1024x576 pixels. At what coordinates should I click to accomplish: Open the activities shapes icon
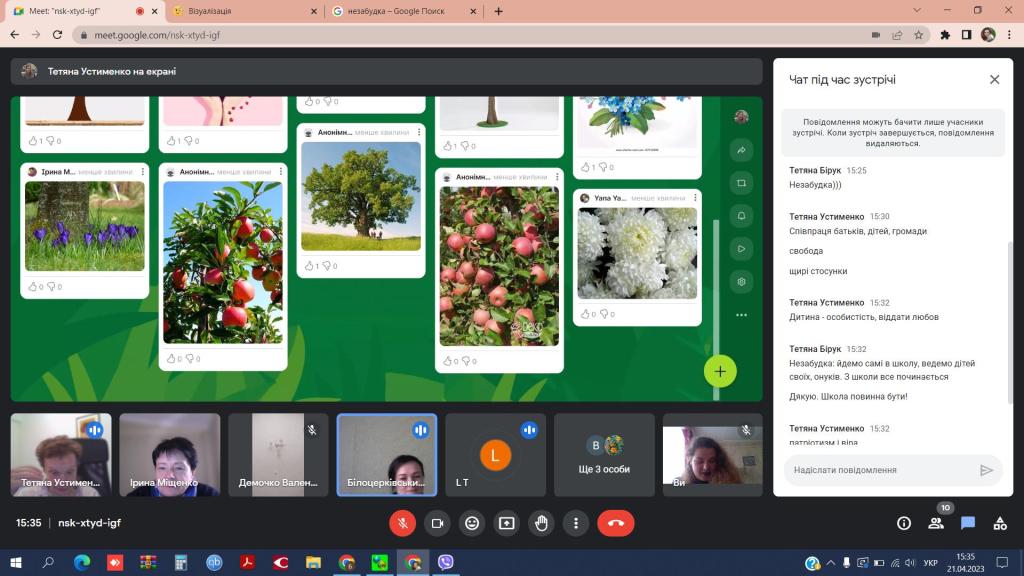point(1000,523)
